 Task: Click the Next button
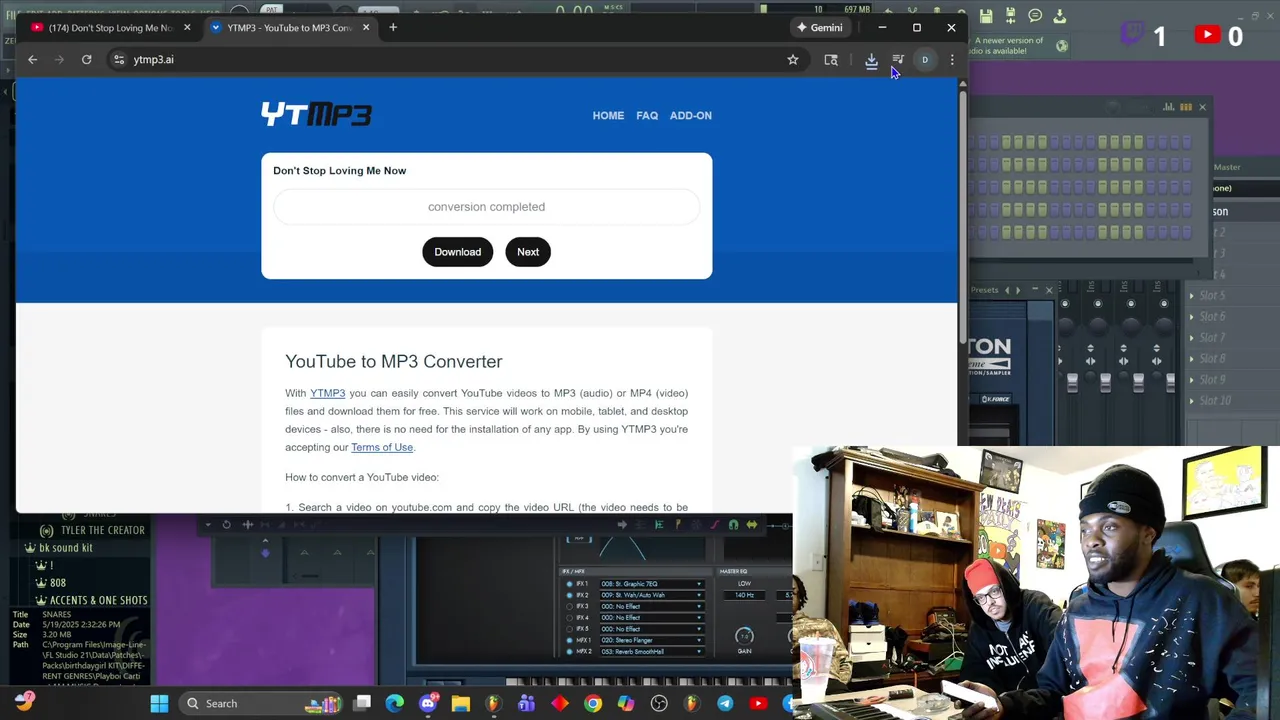point(528,252)
